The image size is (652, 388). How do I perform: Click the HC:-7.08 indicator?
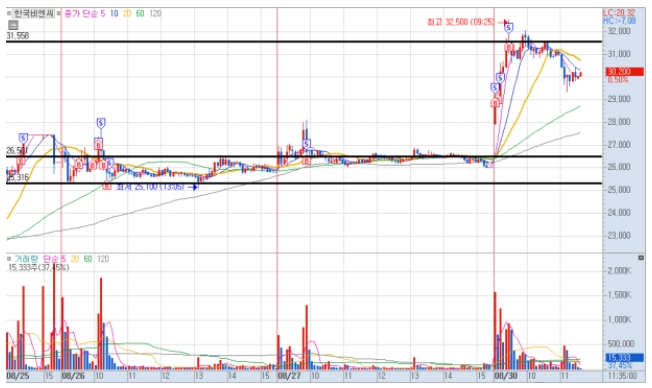(620, 20)
